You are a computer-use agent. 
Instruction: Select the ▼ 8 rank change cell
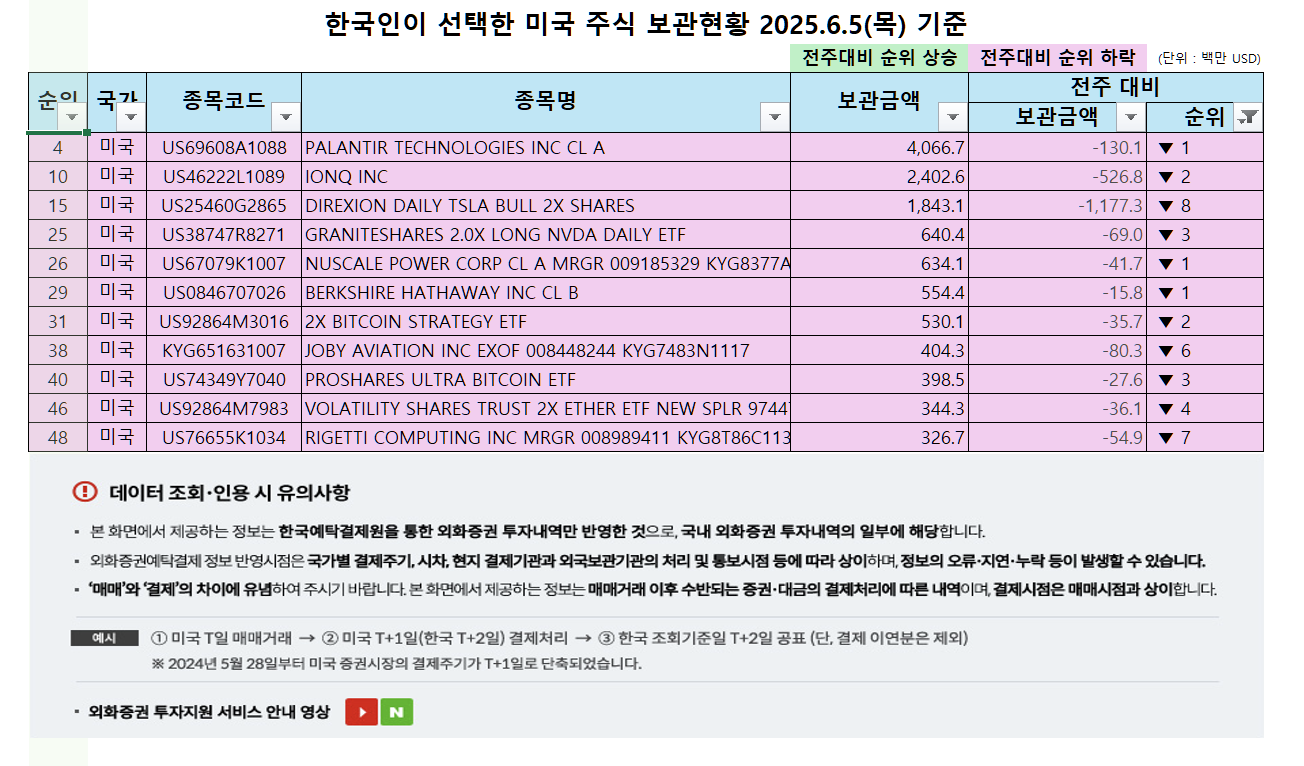click(1205, 206)
